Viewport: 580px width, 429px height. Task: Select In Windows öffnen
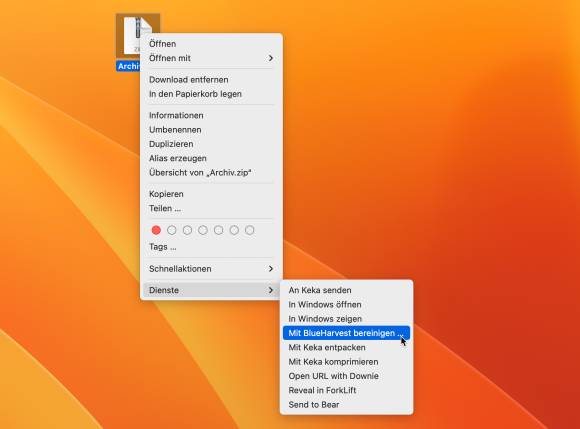[347, 305]
